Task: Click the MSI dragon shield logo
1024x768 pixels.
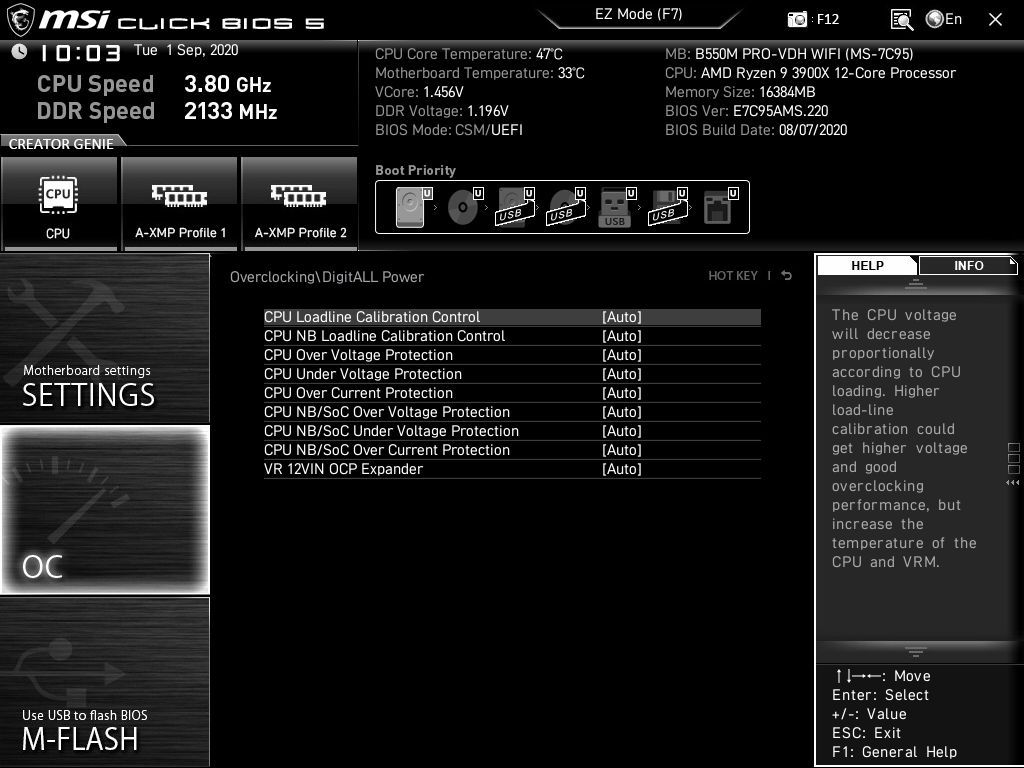Action: coord(20,20)
